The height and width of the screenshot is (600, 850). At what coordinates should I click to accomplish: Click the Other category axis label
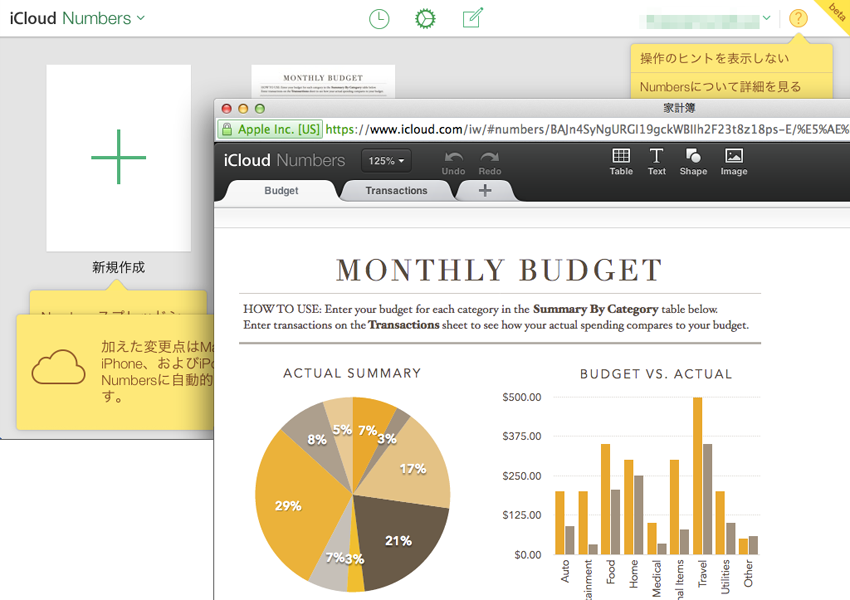748,573
